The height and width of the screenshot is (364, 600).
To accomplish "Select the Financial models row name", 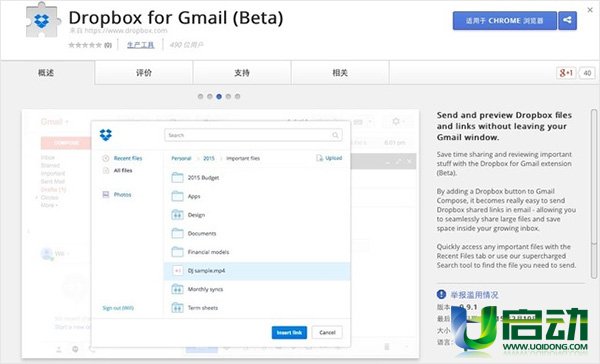I will point(208,252).
